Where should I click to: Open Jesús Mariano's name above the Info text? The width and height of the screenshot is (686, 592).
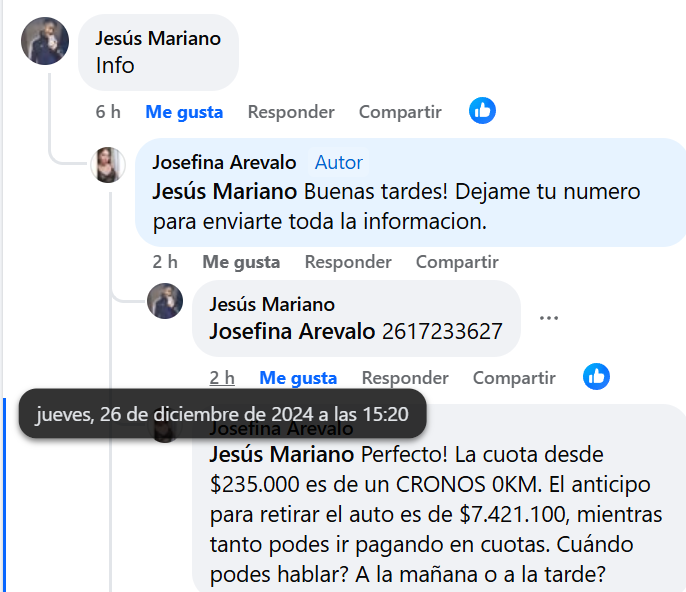(x=158, y=39)
